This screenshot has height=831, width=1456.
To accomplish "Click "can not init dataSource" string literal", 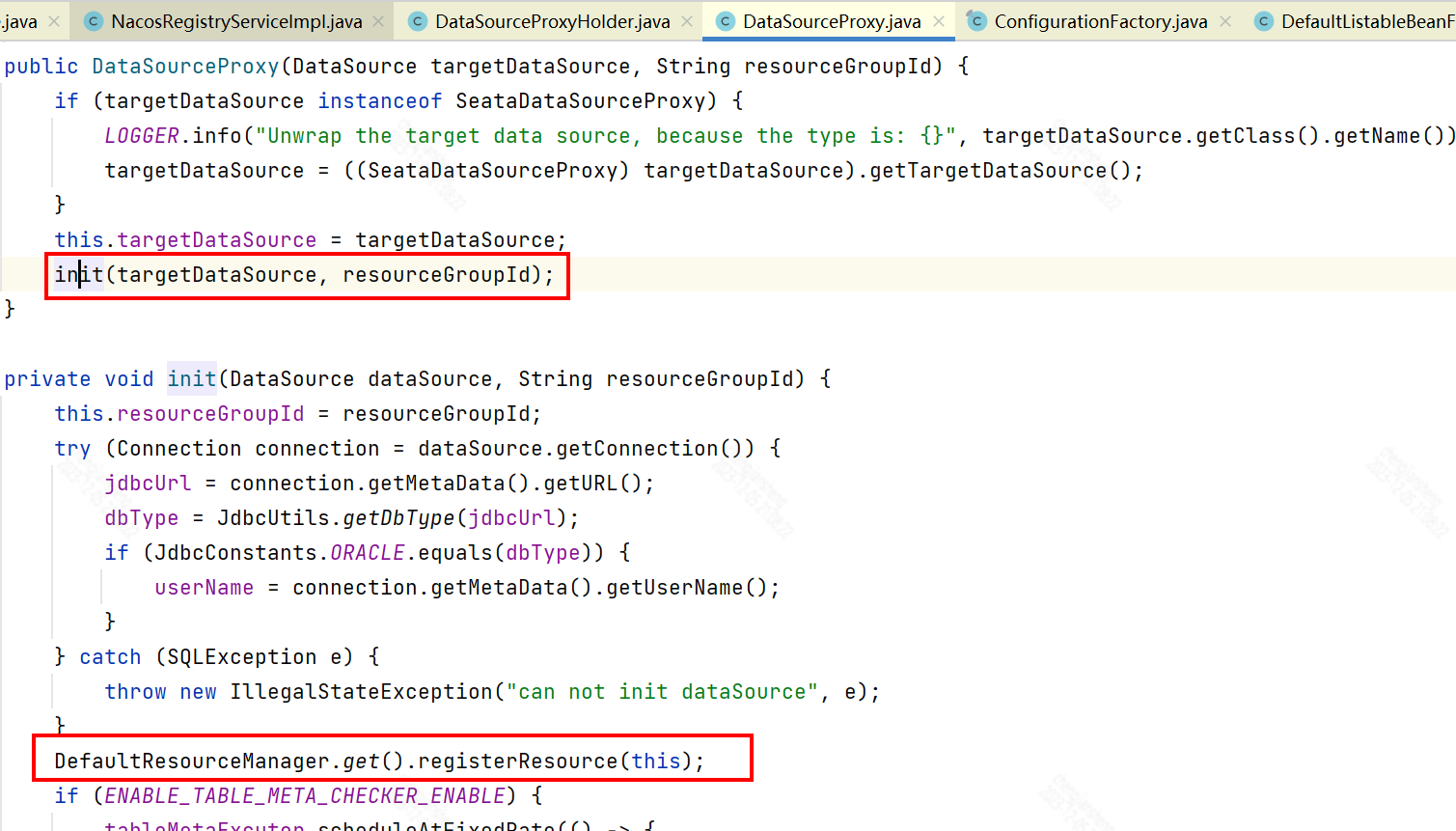I will 662,692.
